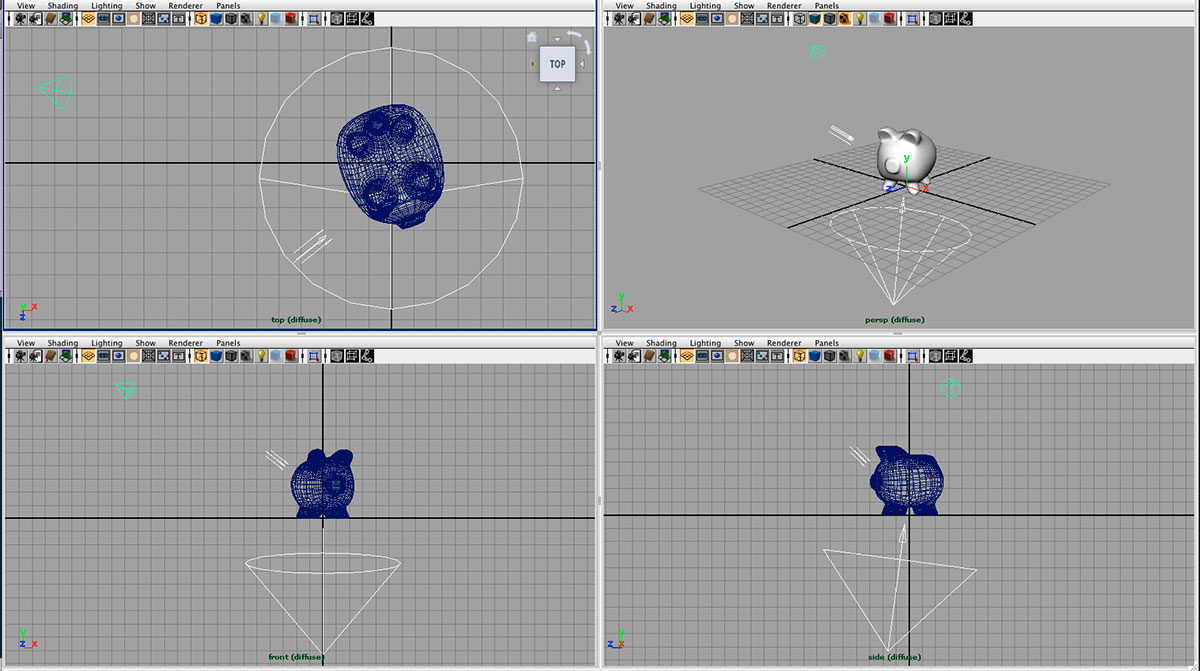Toggle smooth shade all in side view toolbar

(x=815, y=356)
